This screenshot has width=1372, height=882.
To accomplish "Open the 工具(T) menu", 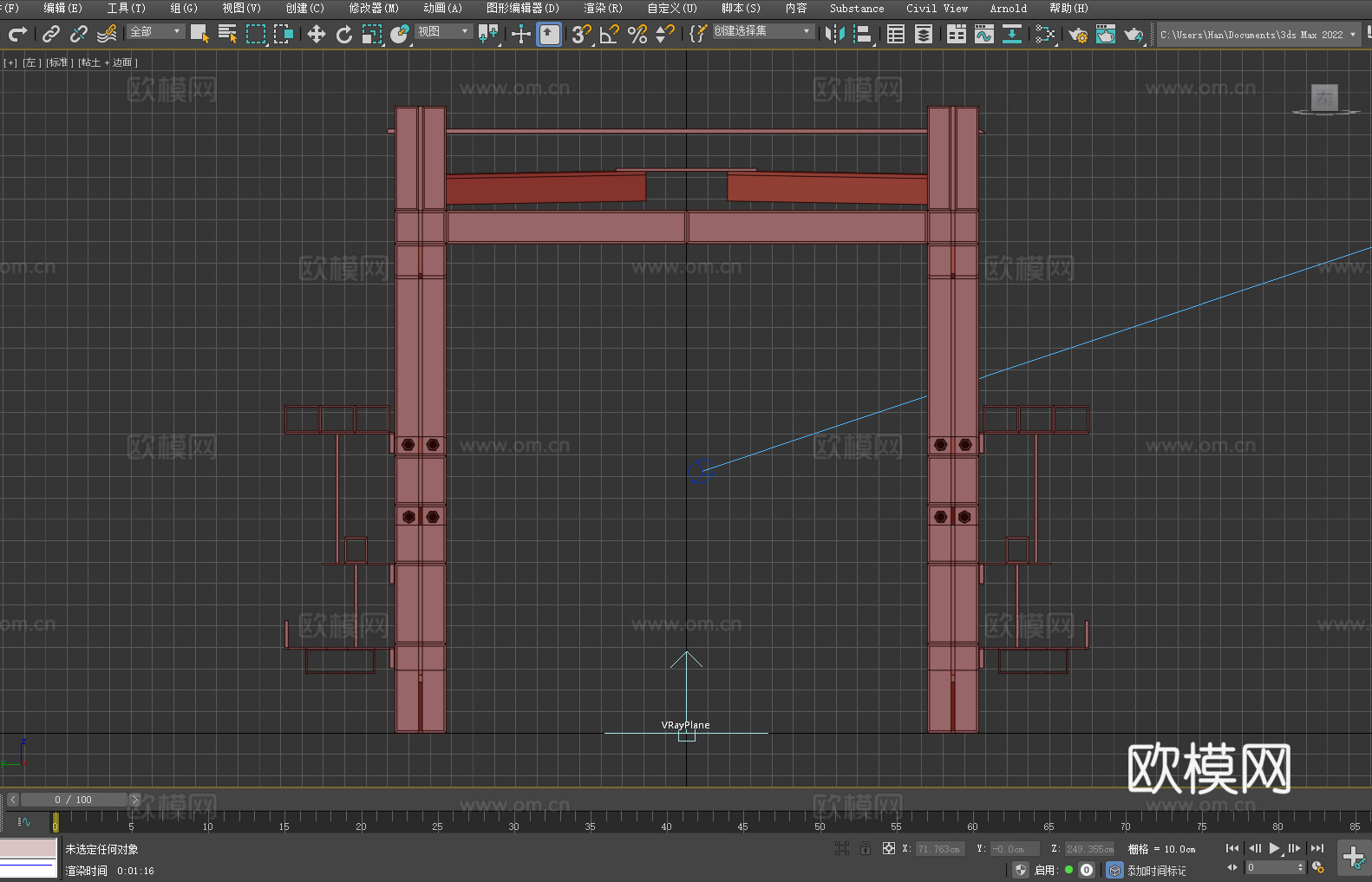I will [126, 8].
